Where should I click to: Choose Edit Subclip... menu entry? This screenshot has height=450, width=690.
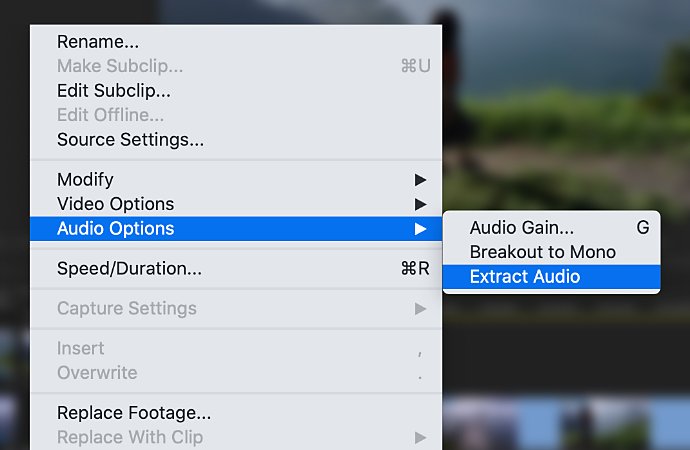coord(236,91)
